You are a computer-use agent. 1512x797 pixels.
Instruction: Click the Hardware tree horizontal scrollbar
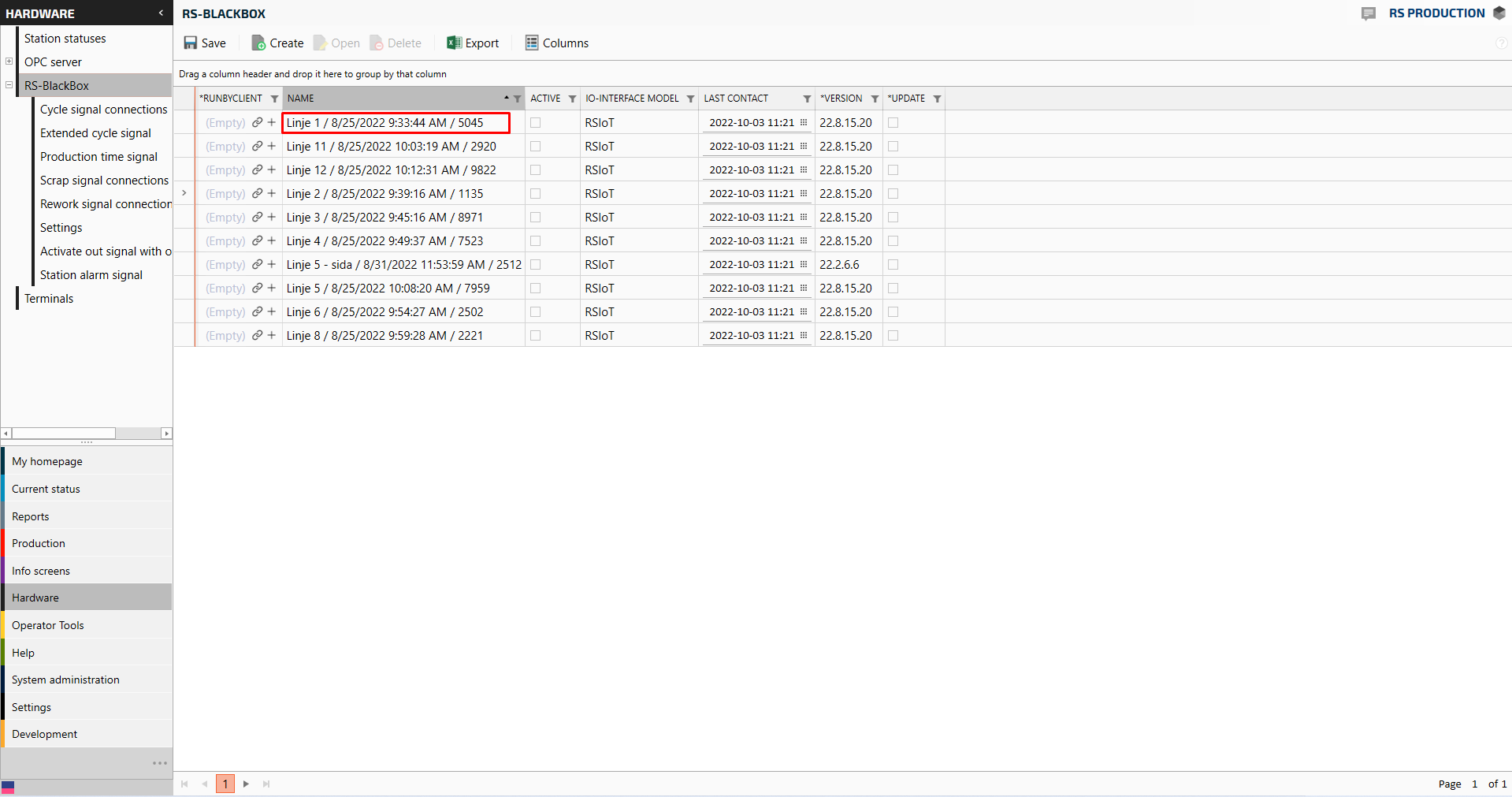tap(63, 434)
